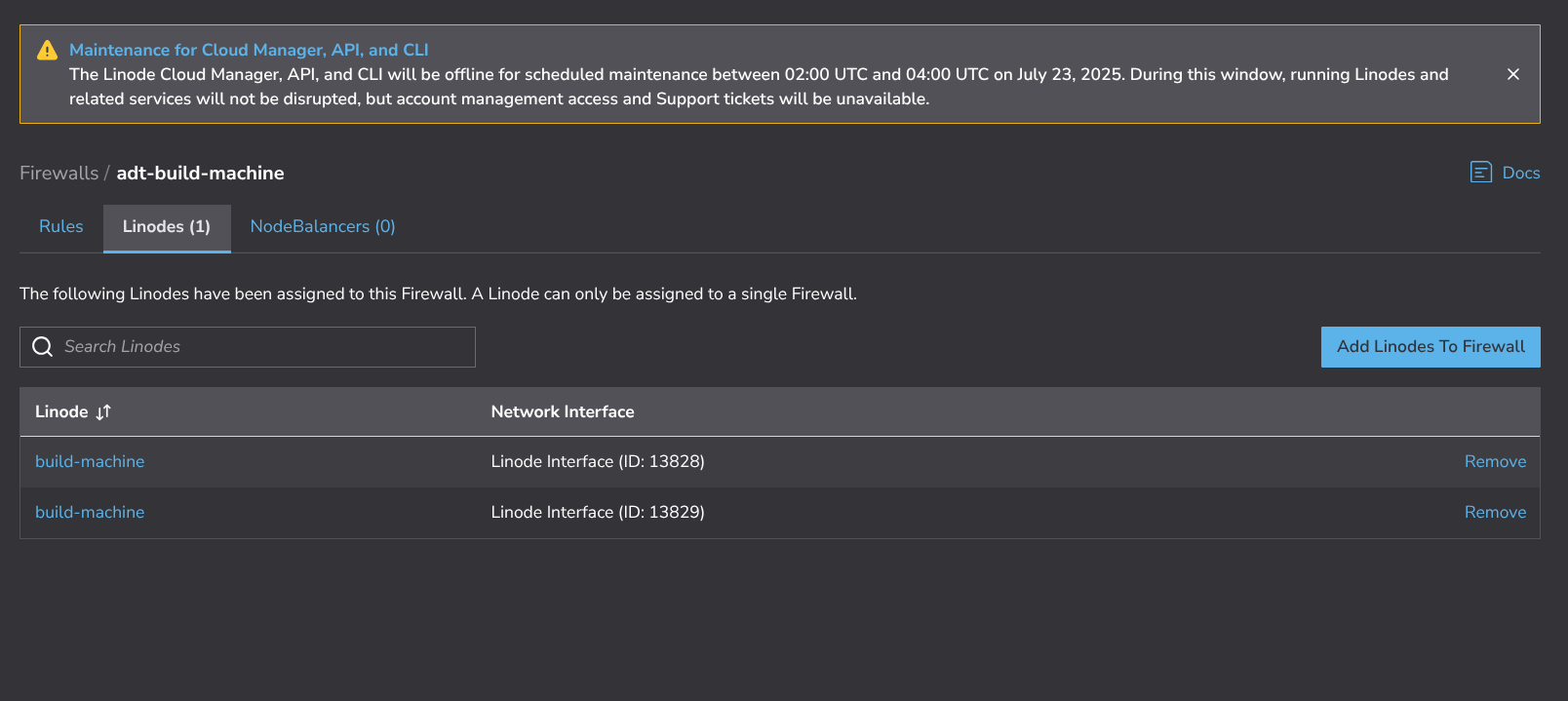Screen dimensions: 1568x701
Task: Click the Network Interface column header
Action: click(x=563, y=412)
